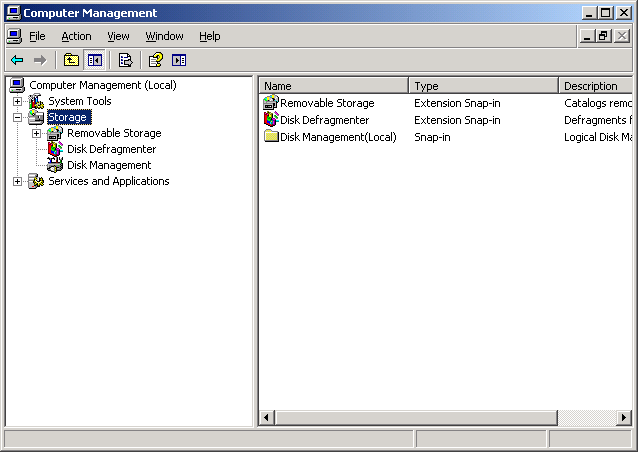Click the Up one level folder icon

(x=71, y=60)
